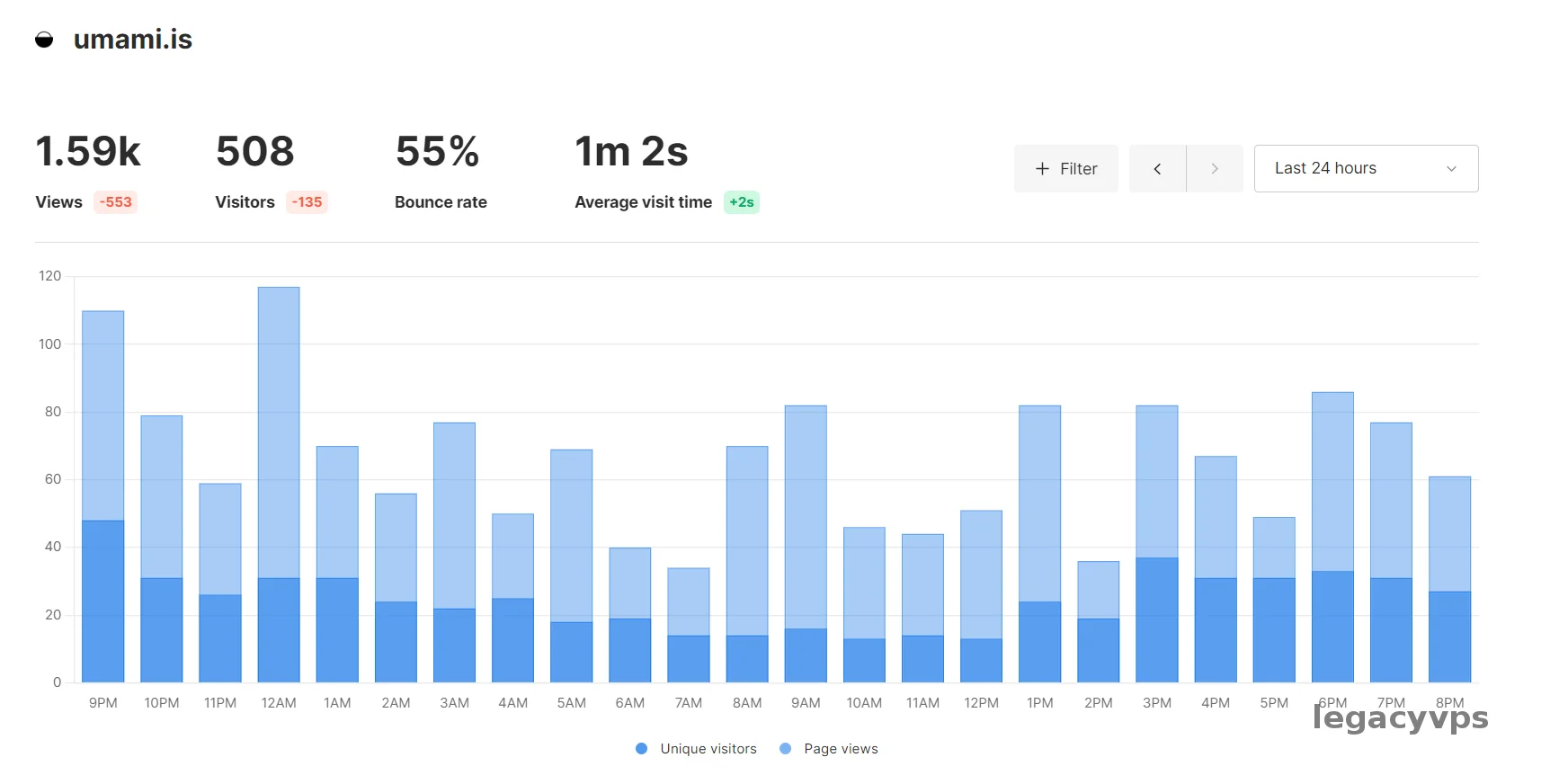Toggle Page views legend series
The width and height of the screenshot is (1568, 775).
coord(841,749)
